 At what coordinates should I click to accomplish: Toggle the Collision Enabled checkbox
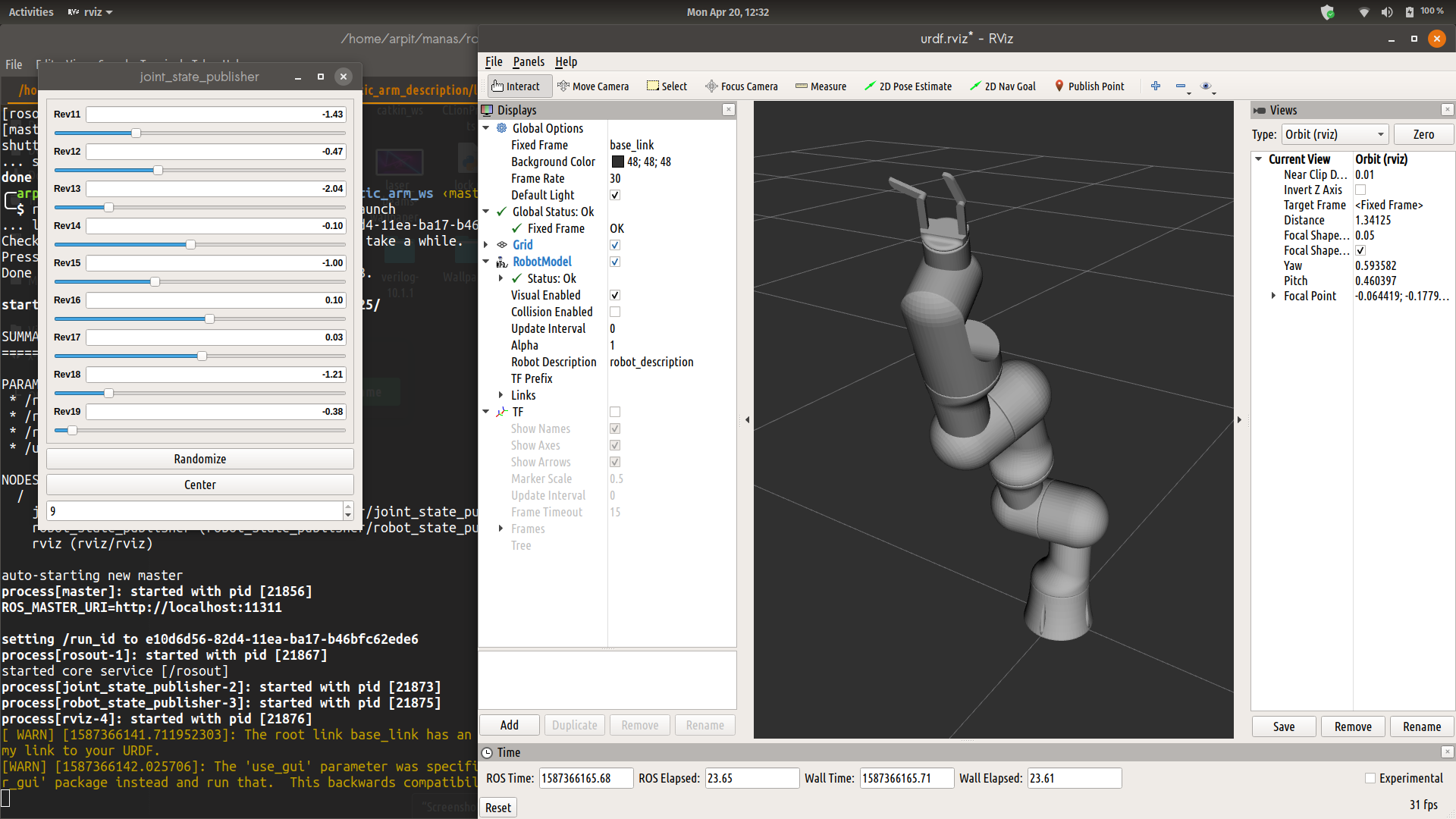(615, 312)
